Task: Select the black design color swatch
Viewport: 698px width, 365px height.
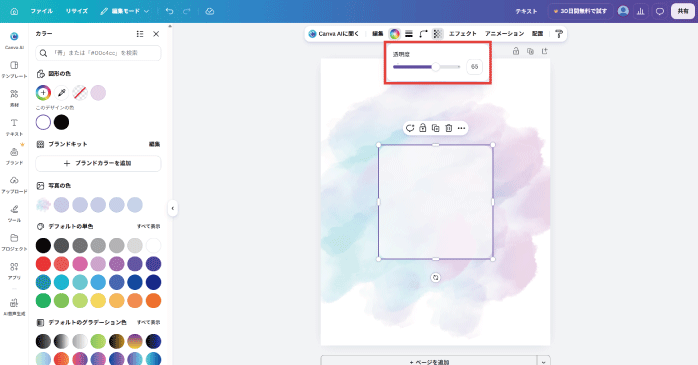Action: (61, 122)
